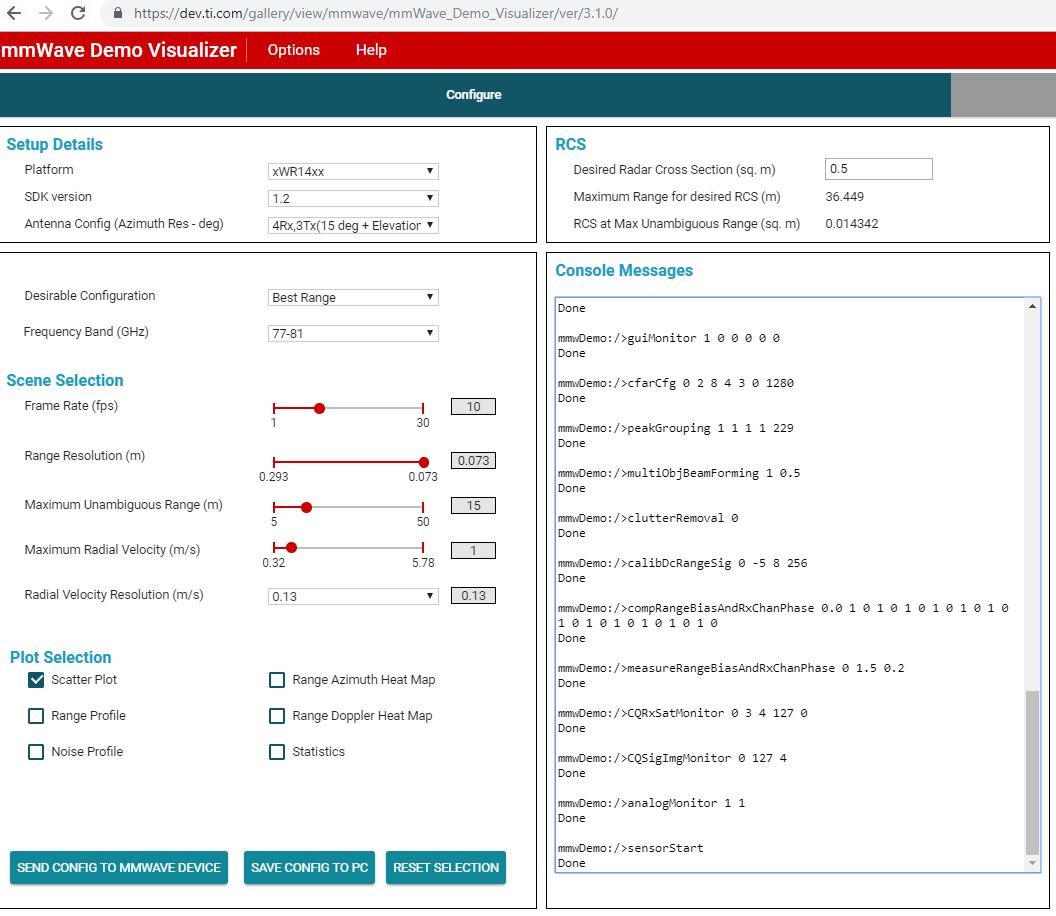
Task: Open the Radial Velocity Resolution dropdown
Action: [353, 596]
